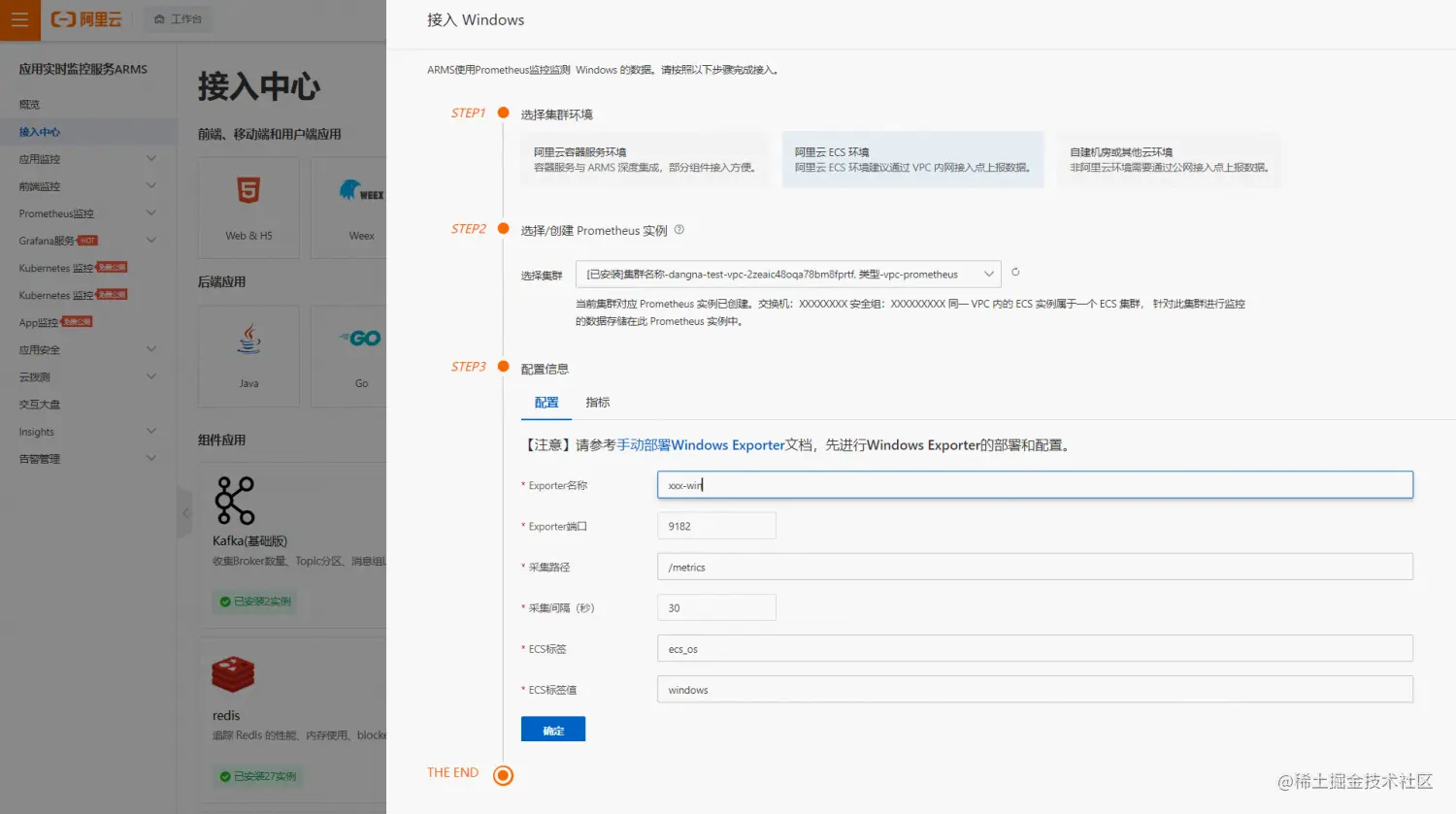Screen dimensions: 1456x814
Task: Focus the ECS标签 field
Action: click(x=1035, y=649)
